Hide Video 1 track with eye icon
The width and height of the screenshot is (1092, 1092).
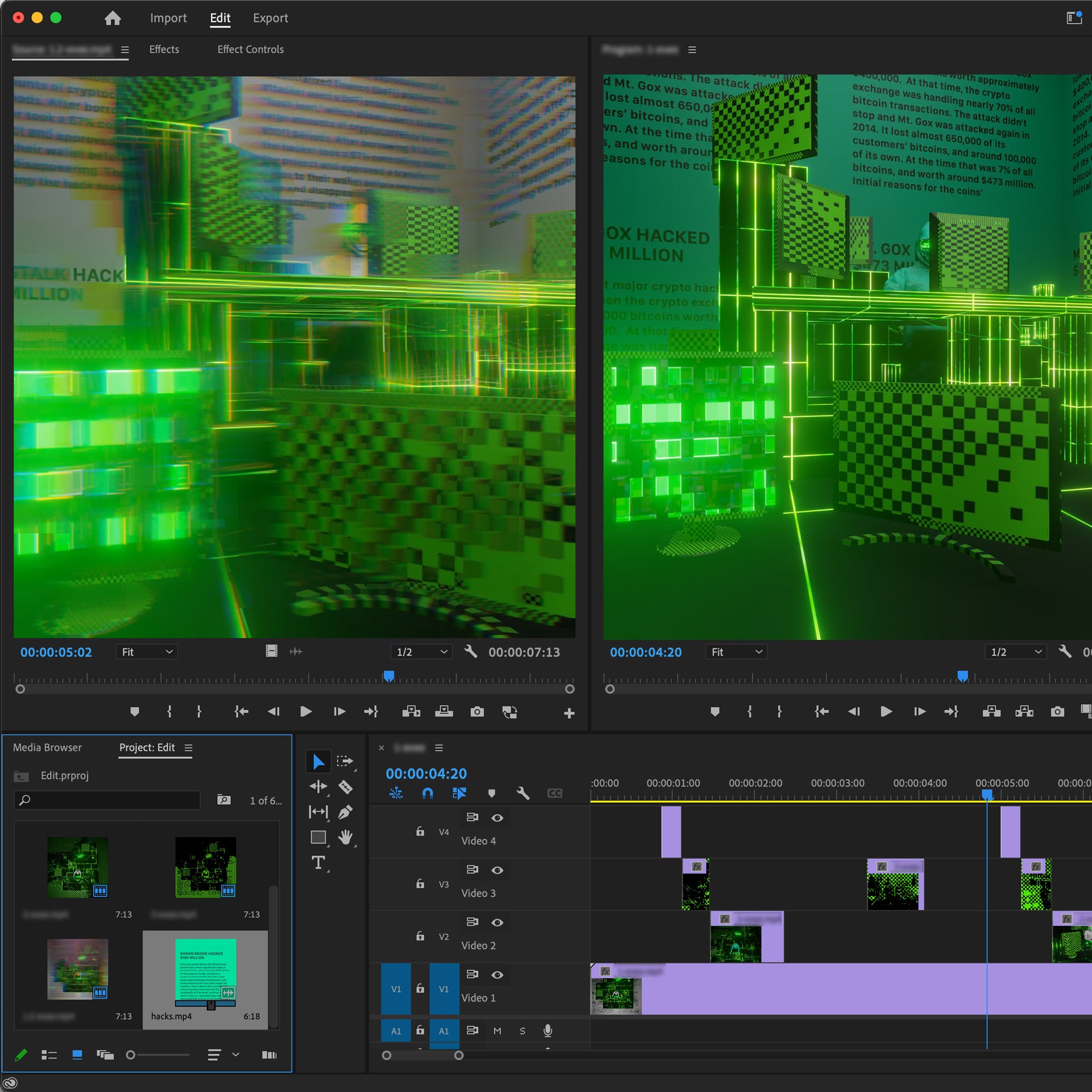(x=497, y=975)
